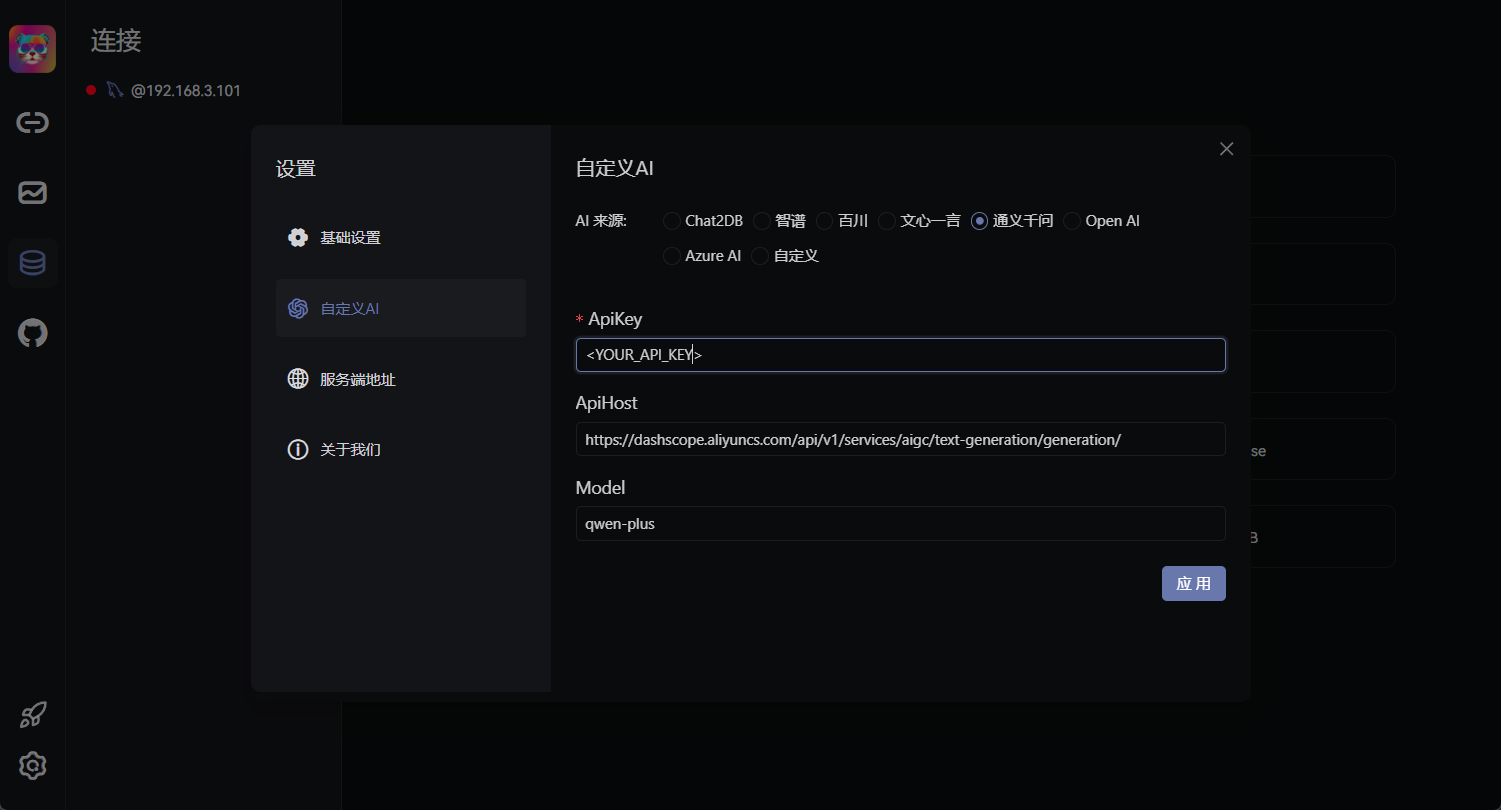Click the AI 来源 label
1501x810 pixels.
601,221
